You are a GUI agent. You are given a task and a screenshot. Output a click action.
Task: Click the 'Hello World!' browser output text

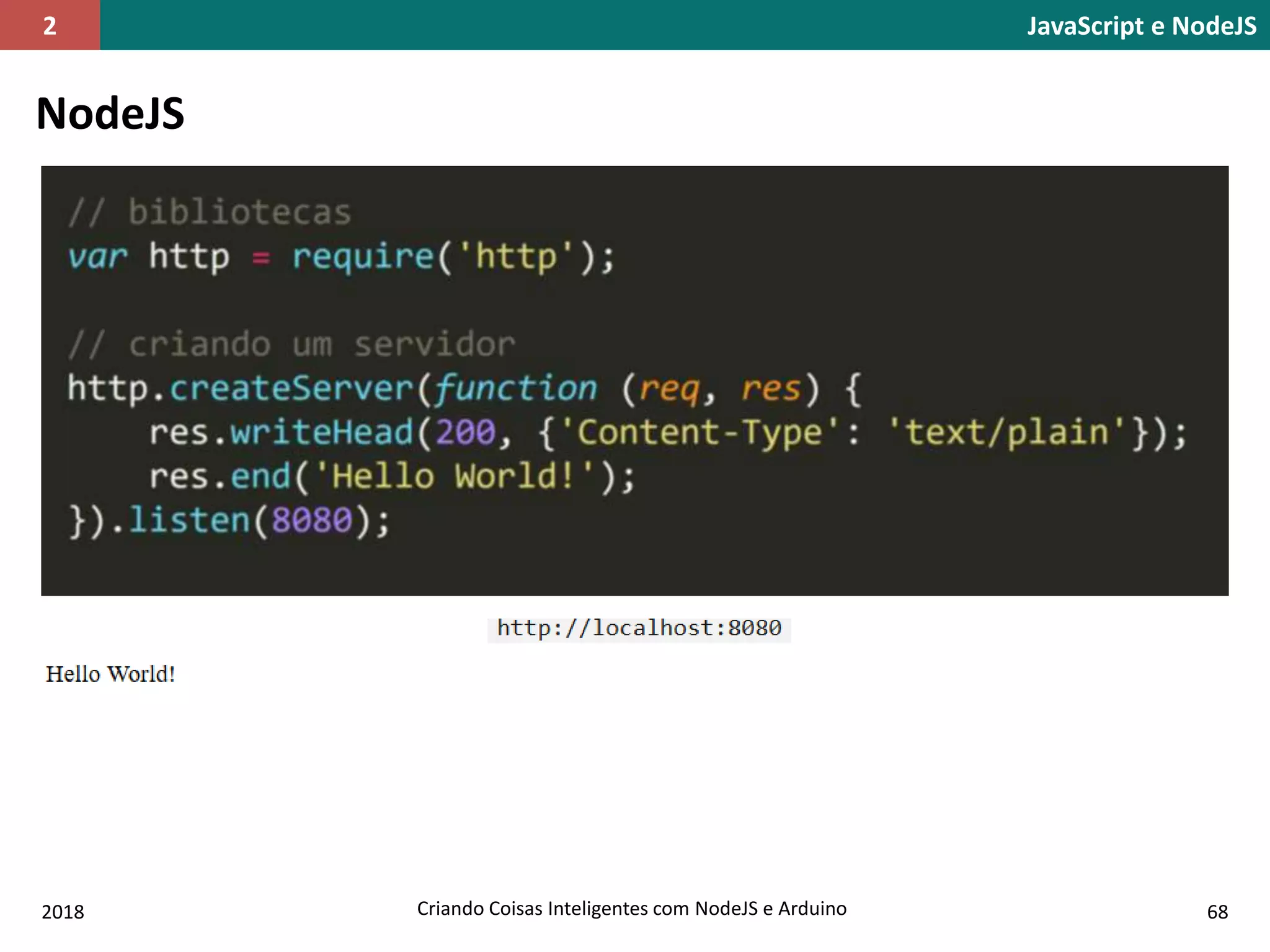[x=110, y=674]
